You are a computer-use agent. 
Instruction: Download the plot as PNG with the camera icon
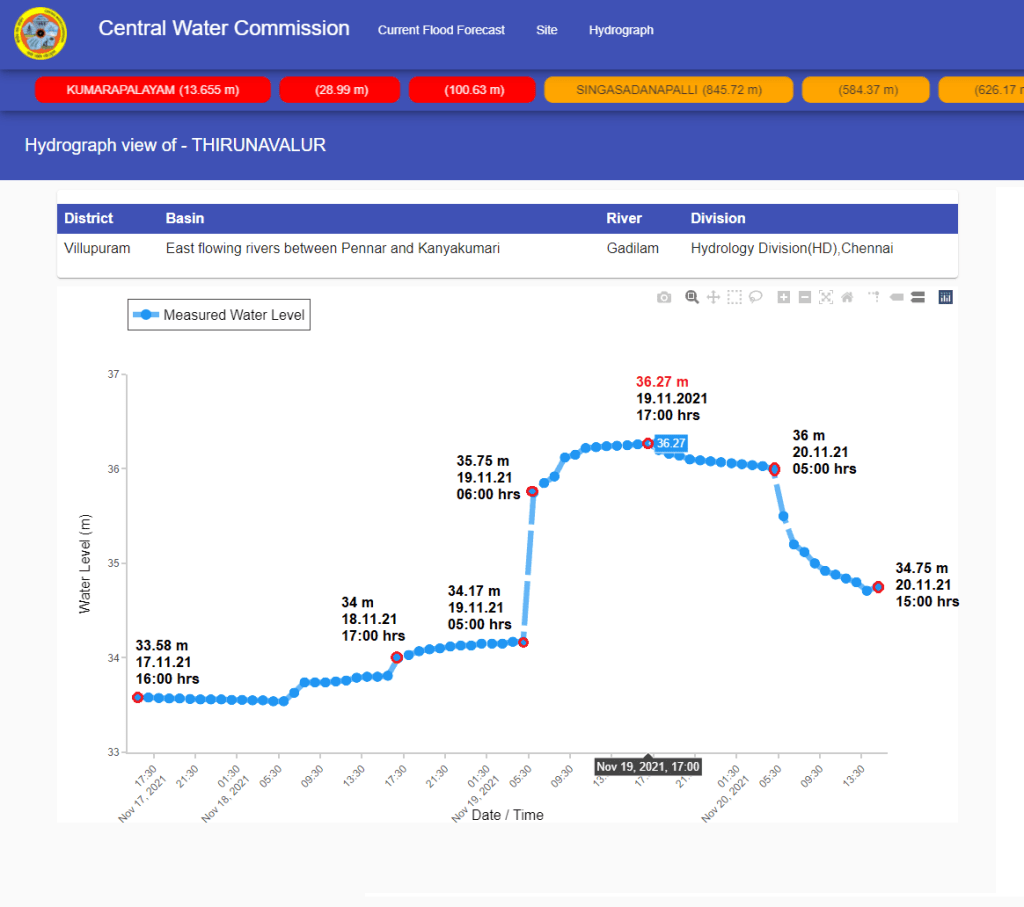click(664, 297)
